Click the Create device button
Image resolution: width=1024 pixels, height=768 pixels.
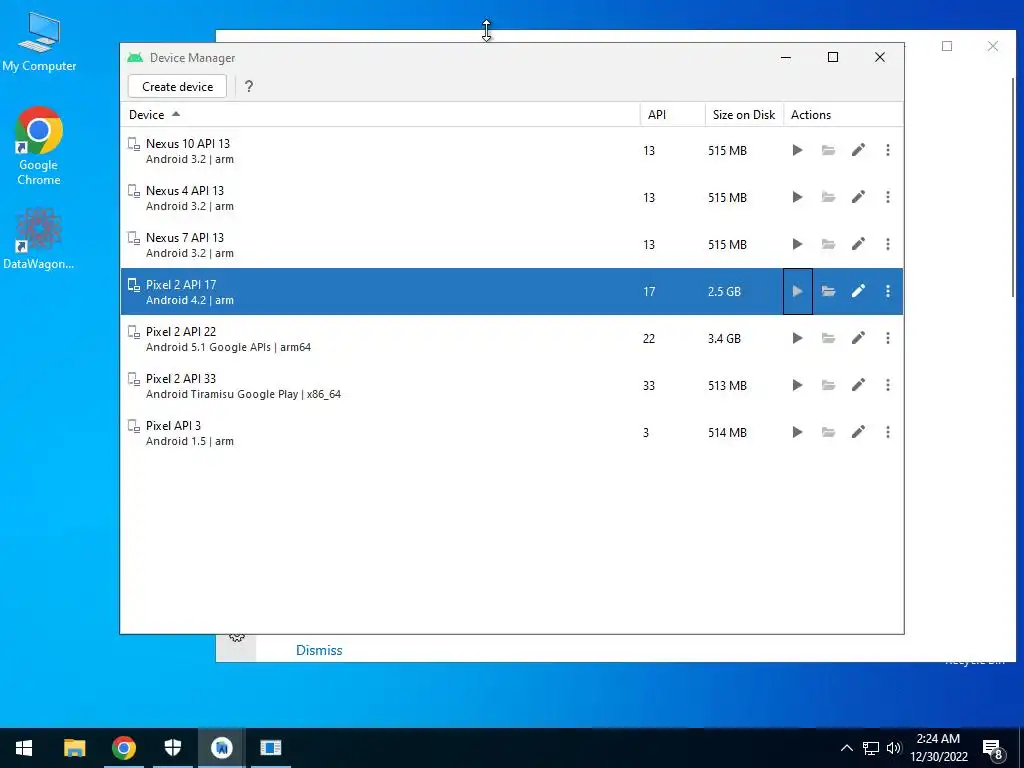click(177, 86)
